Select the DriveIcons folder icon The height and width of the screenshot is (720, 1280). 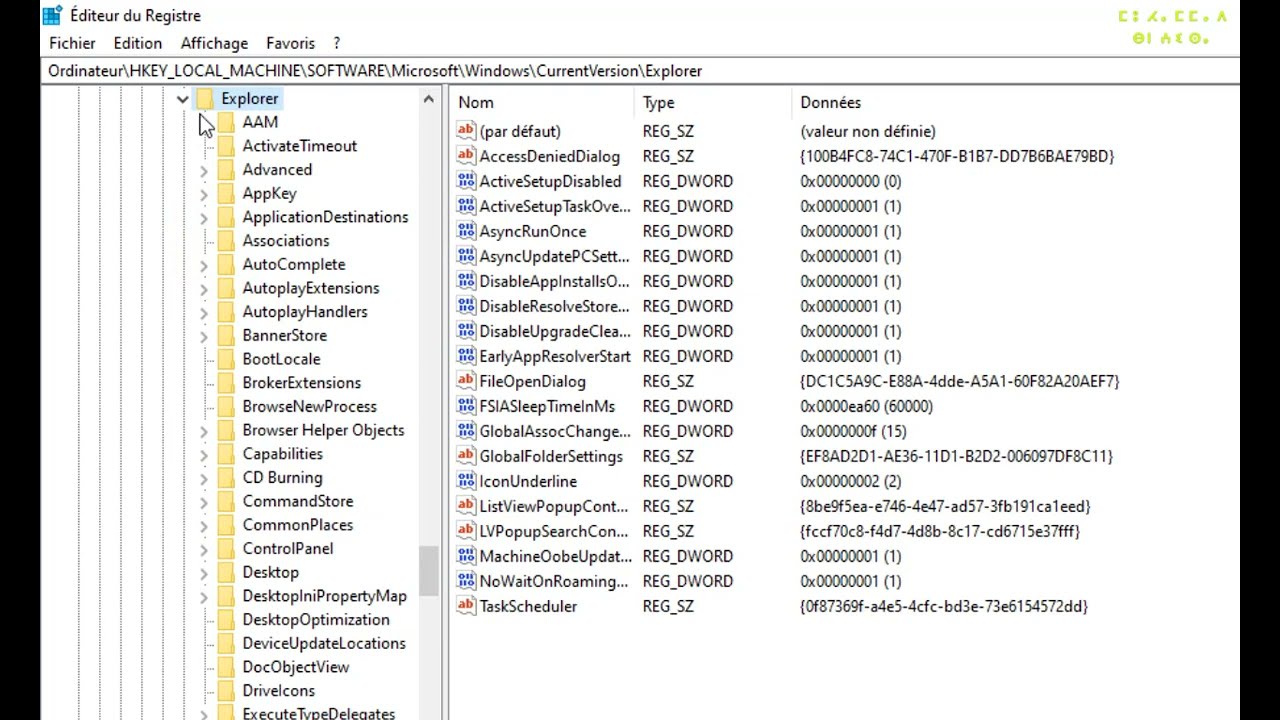point(226,691)
